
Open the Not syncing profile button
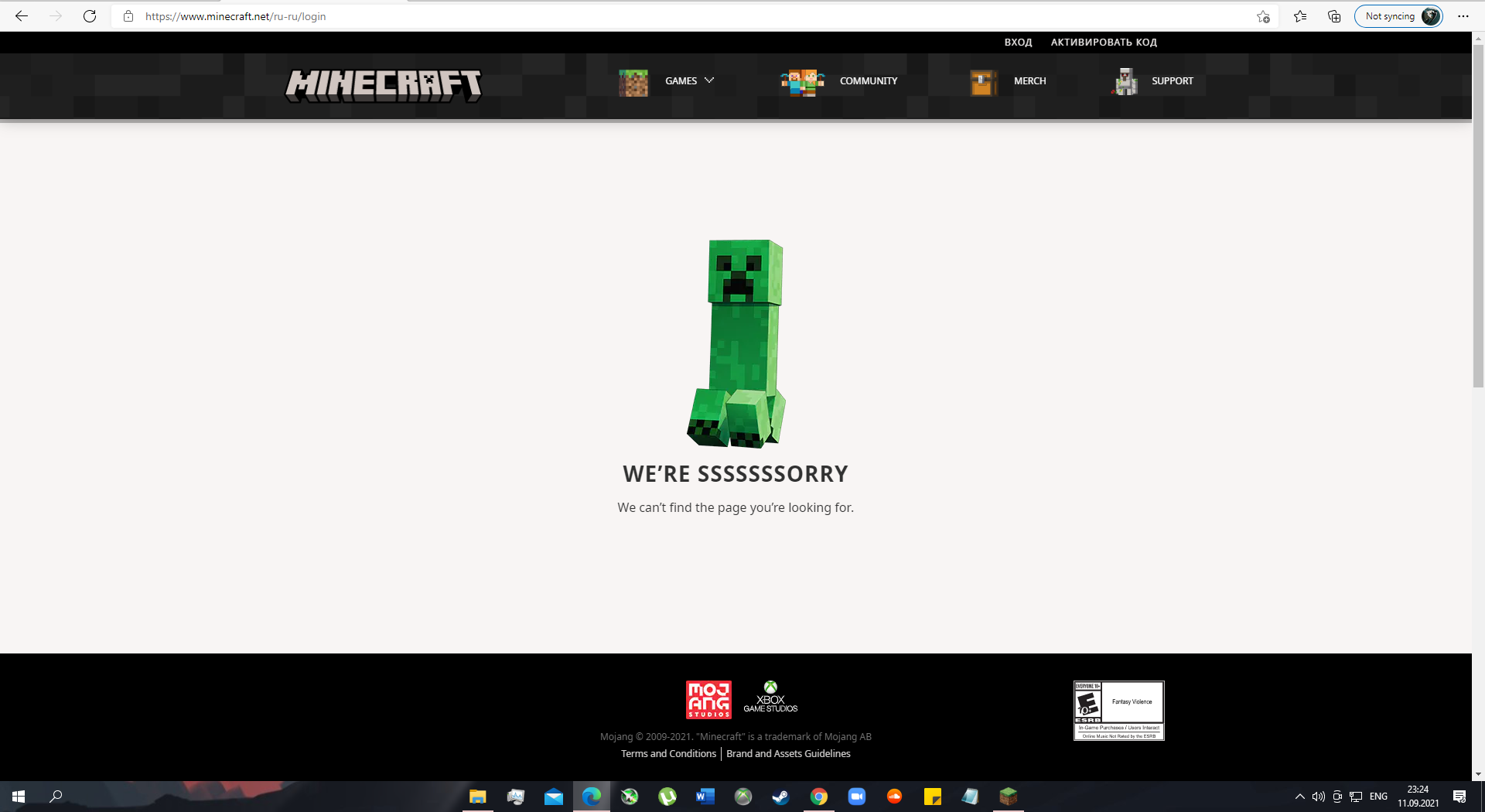pos(1398,16)
